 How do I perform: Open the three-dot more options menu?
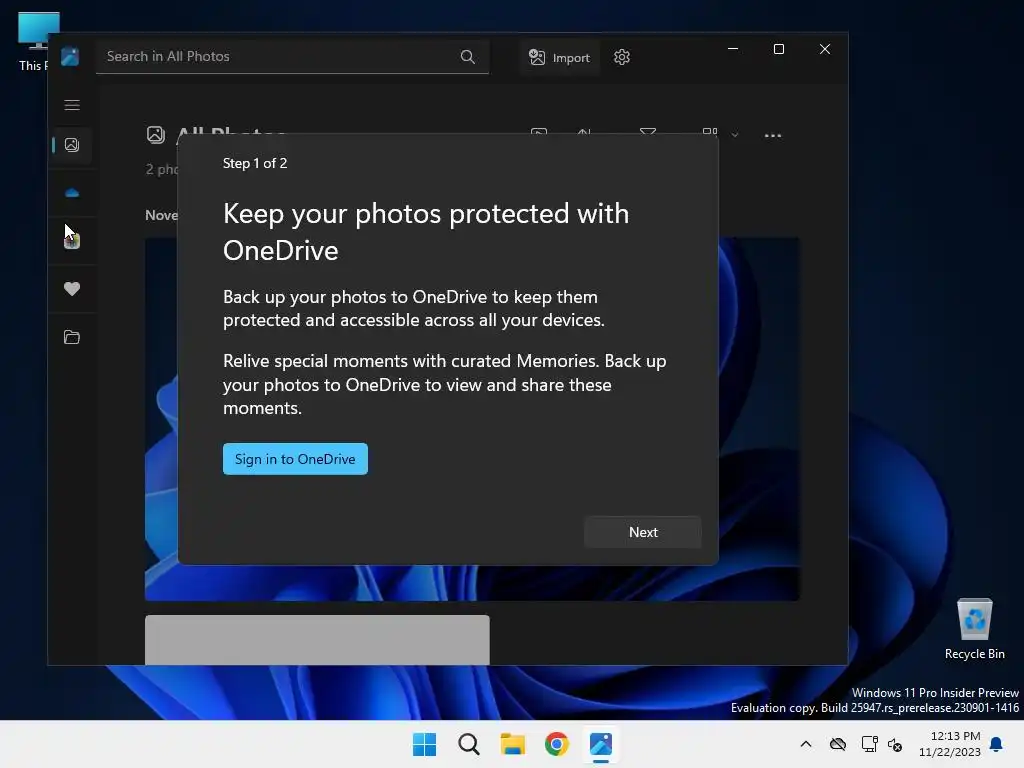pyautogui.click(x=773, y=136)
